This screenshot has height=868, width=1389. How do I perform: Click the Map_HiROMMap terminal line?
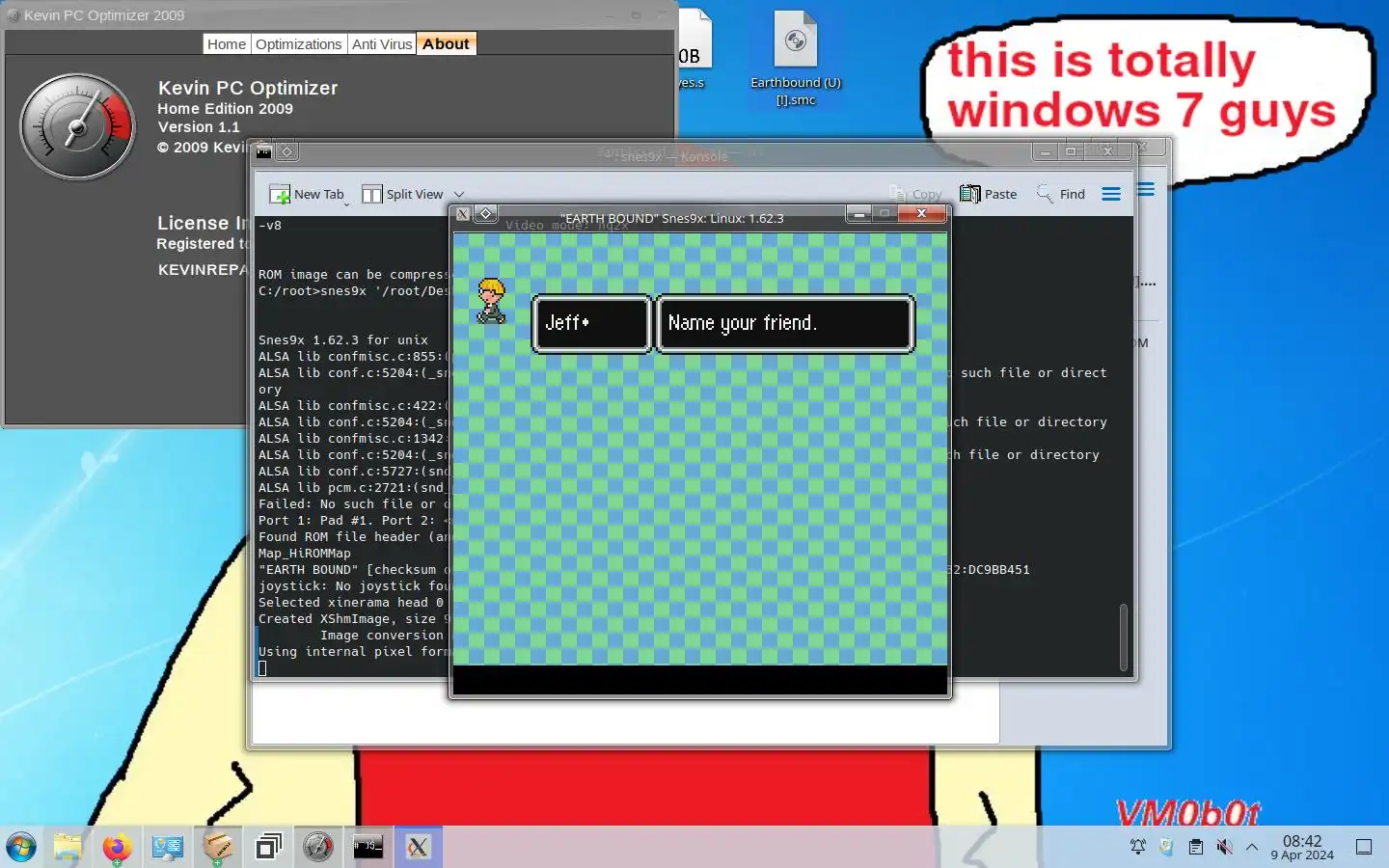pyautogui.click(x=305, y=554)
